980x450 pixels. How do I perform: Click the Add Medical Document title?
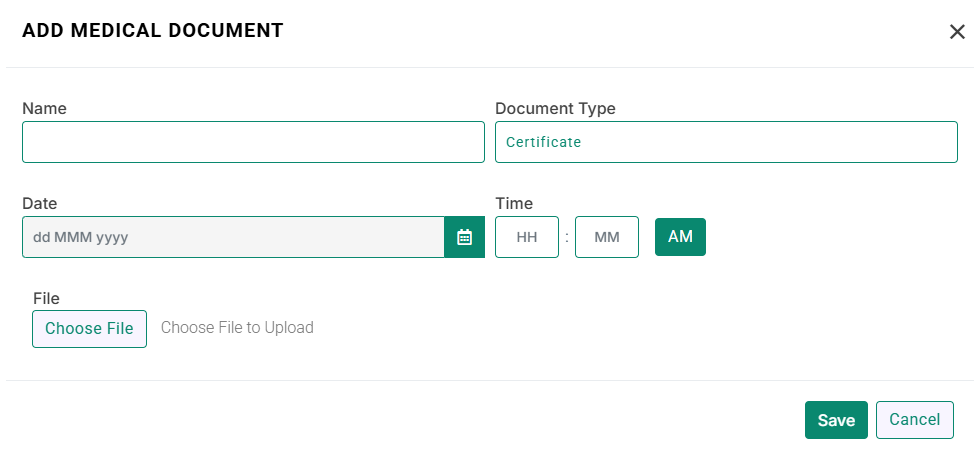point(152,30)
